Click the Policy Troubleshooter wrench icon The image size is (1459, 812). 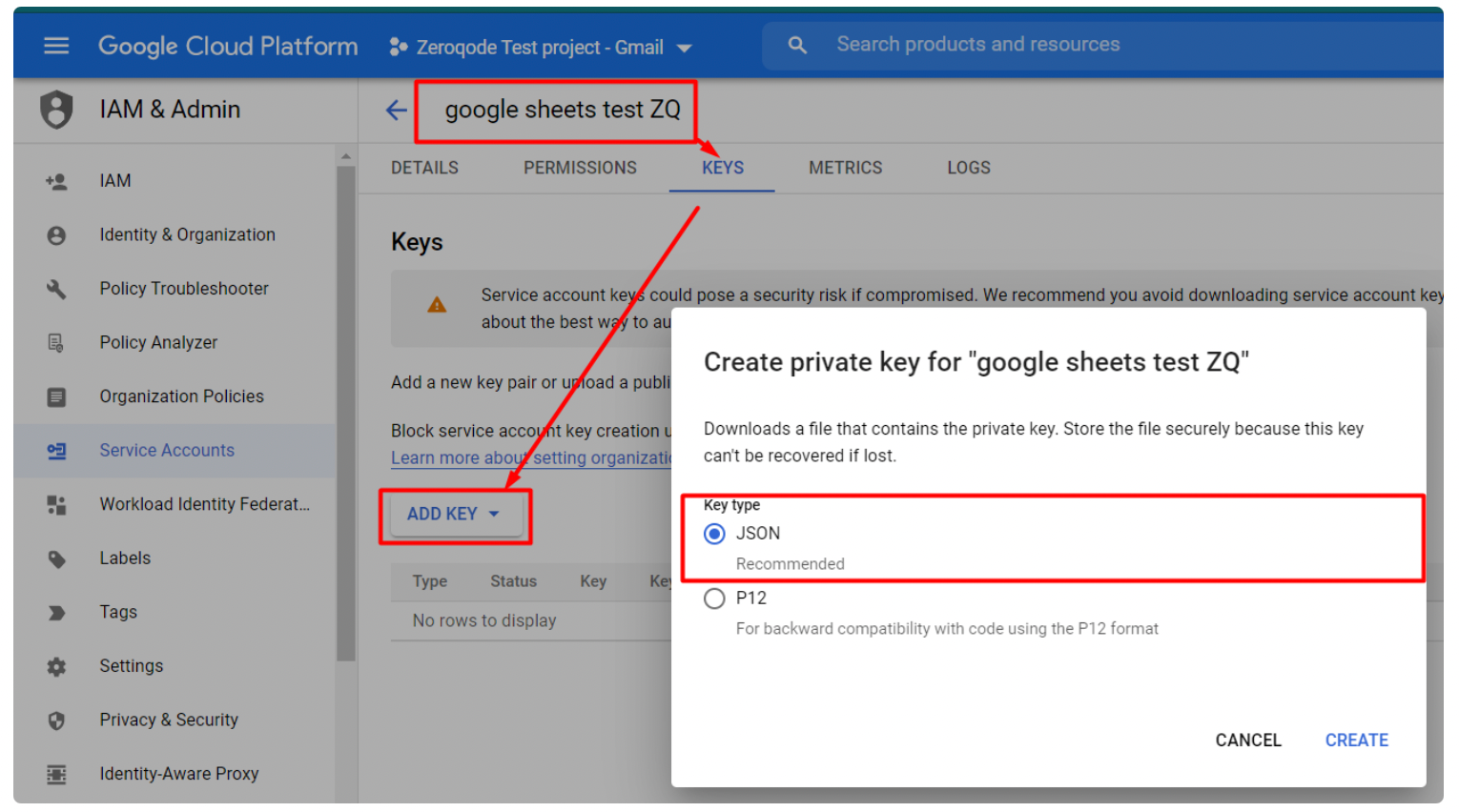[56, 289]
